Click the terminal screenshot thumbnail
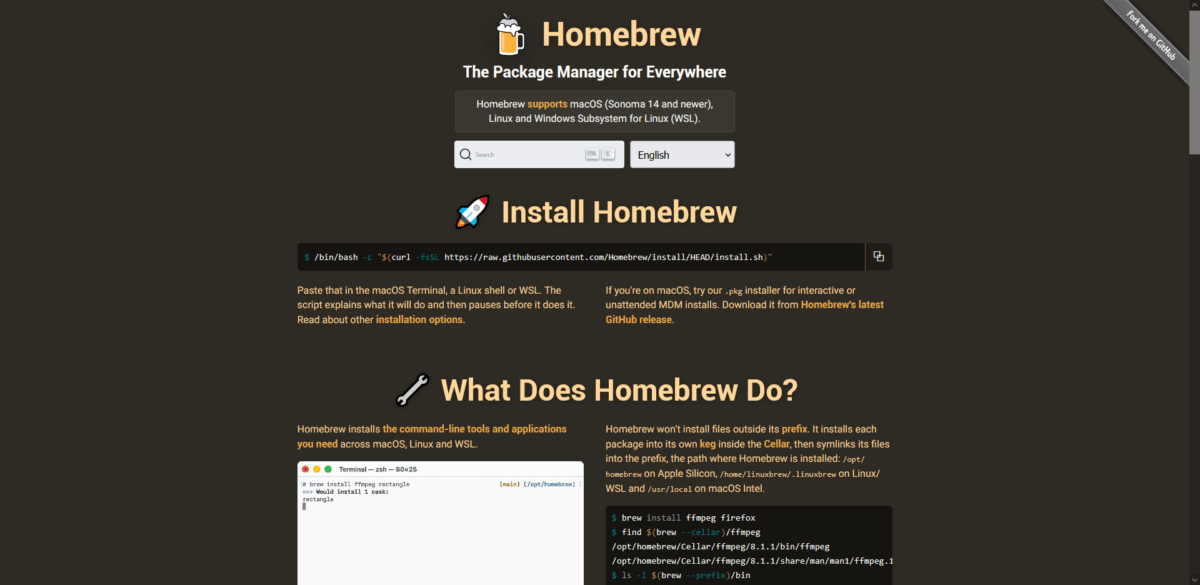 (440, 523)
